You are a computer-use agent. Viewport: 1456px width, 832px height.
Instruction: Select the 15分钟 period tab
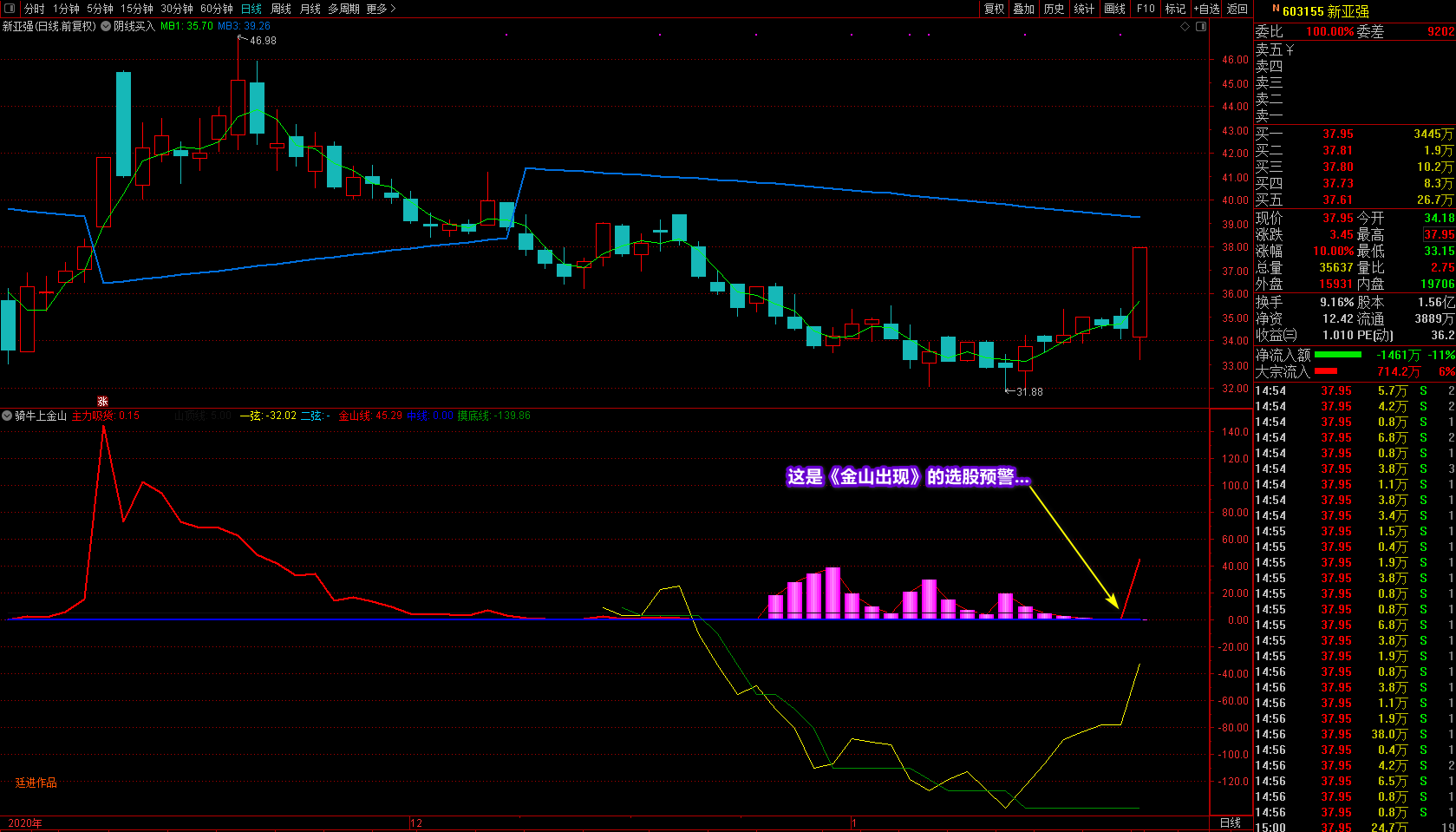coord(137,9)
